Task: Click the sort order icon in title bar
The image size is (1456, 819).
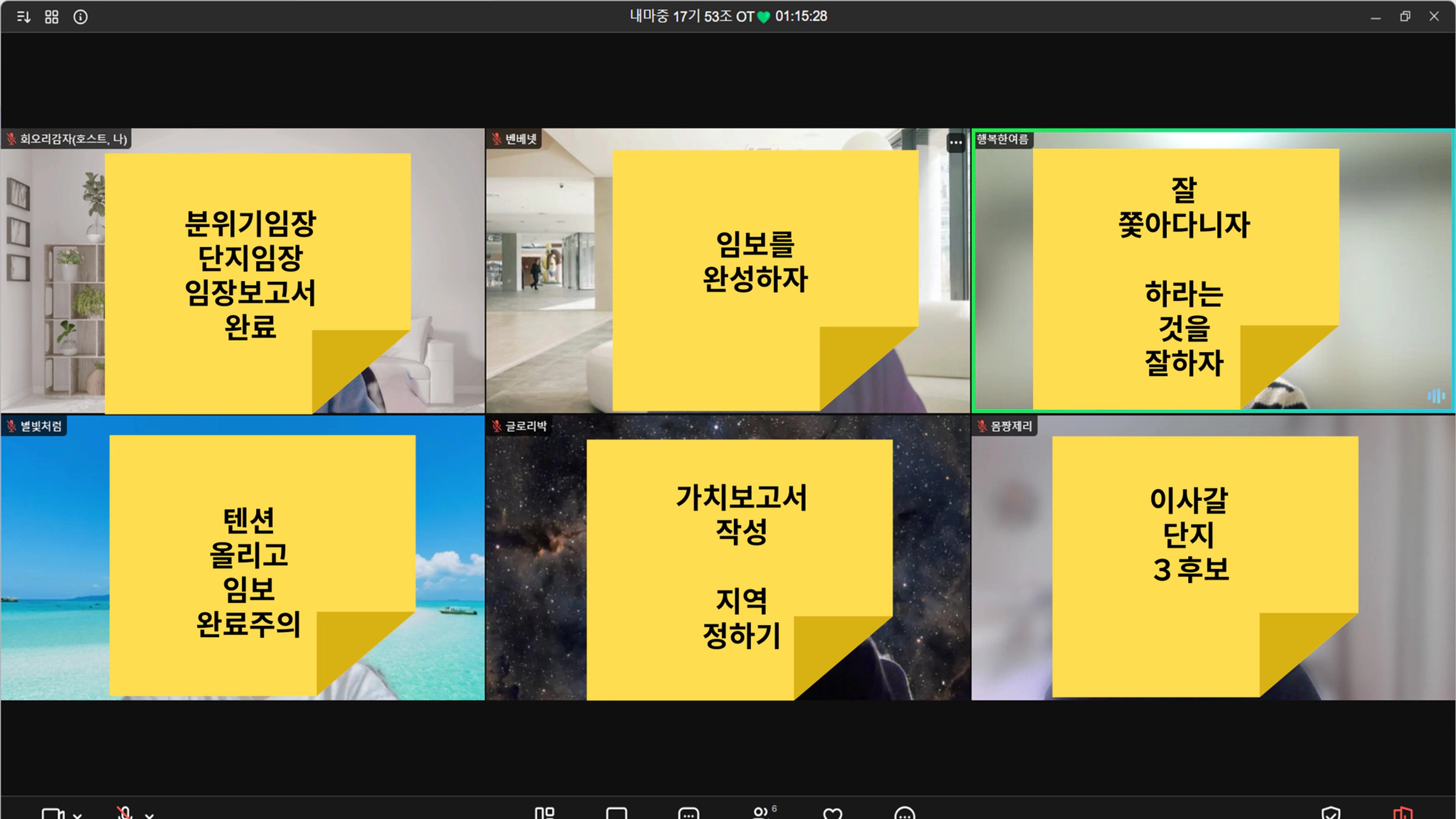Action: tap(24, 17)
